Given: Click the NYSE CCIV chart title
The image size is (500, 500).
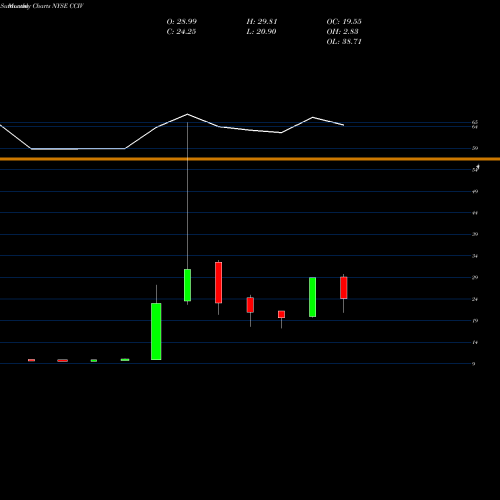Looking at the screenshot, I should pos(42,6).
